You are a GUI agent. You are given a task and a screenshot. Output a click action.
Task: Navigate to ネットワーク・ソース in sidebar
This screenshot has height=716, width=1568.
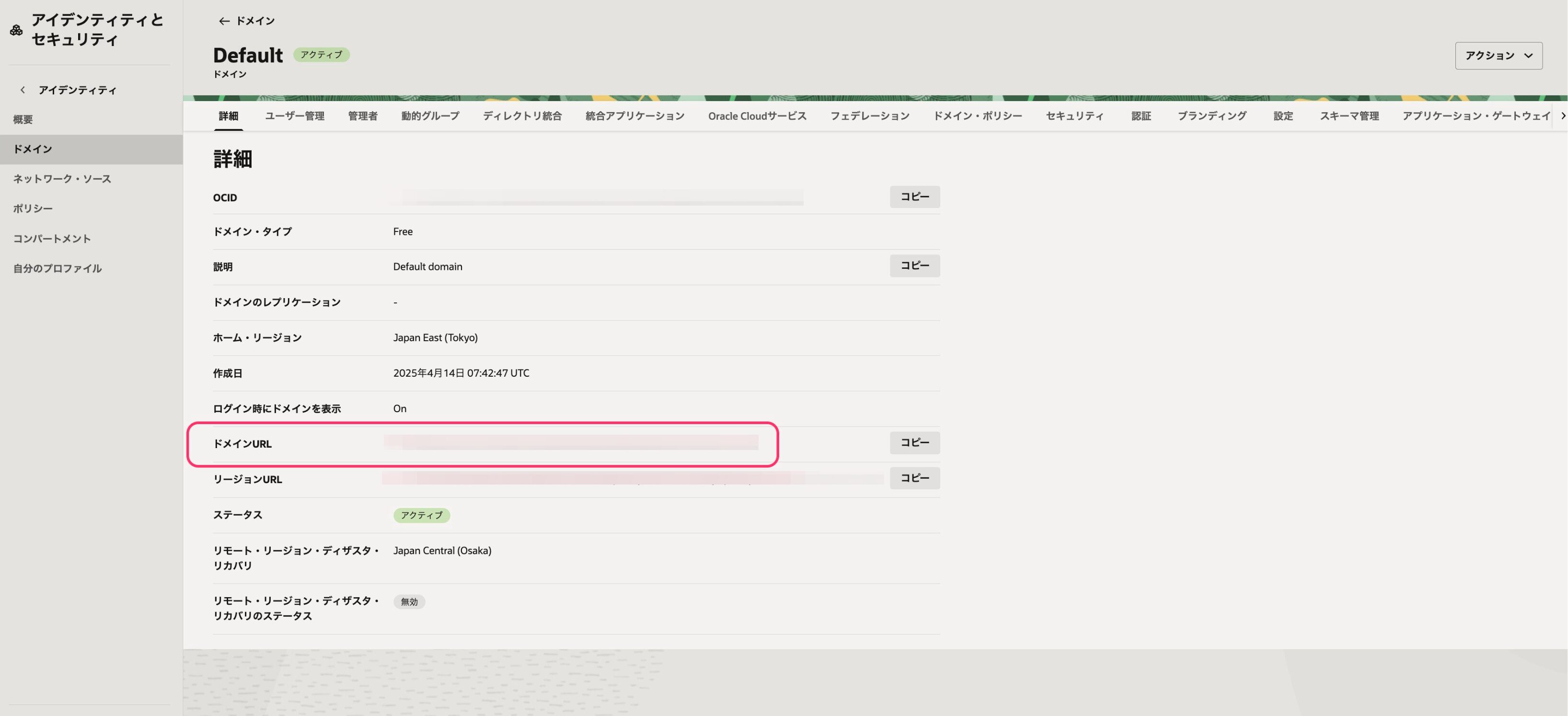(x=62, y=178)
